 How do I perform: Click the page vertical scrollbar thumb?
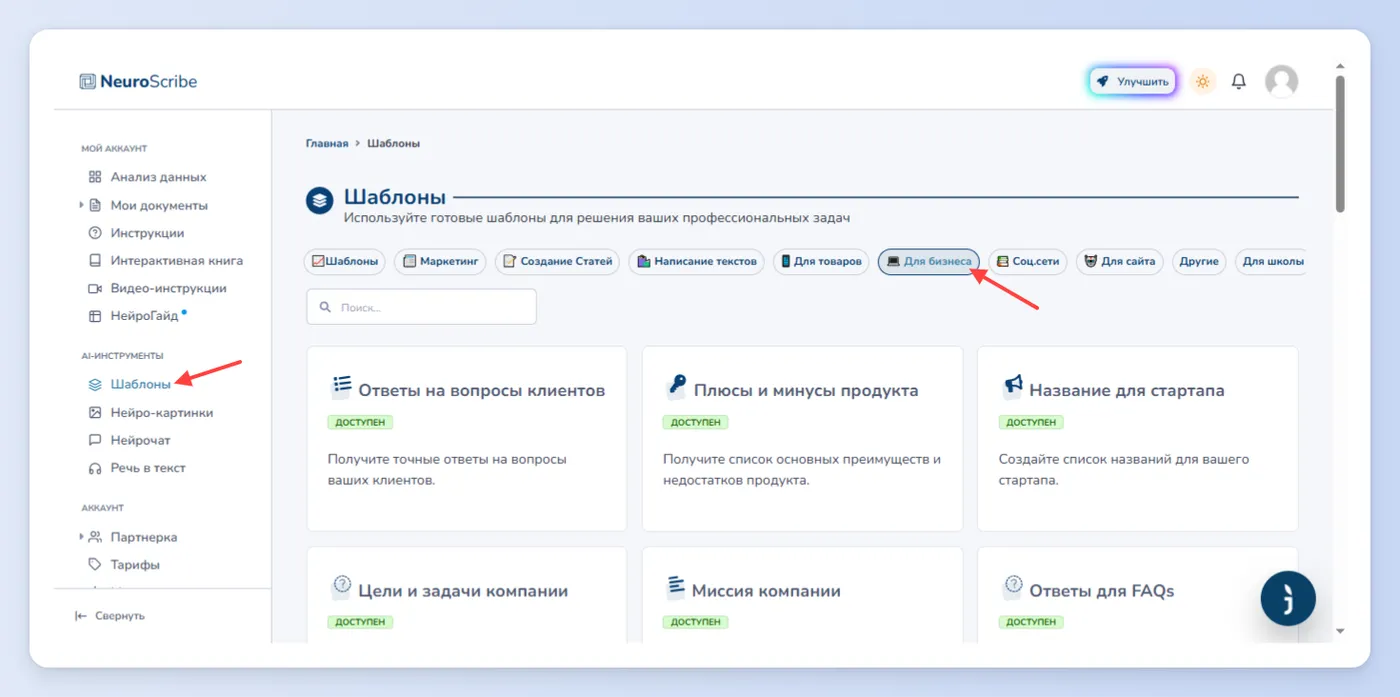pyautogui.click(x=1340, y=145)
